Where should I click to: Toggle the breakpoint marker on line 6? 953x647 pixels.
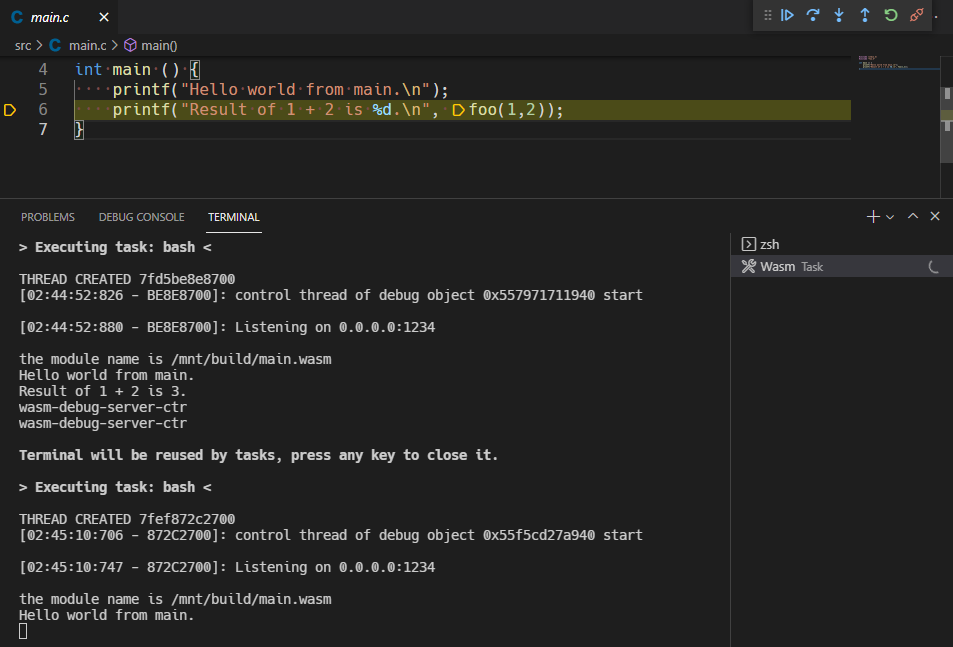point(10,109)
